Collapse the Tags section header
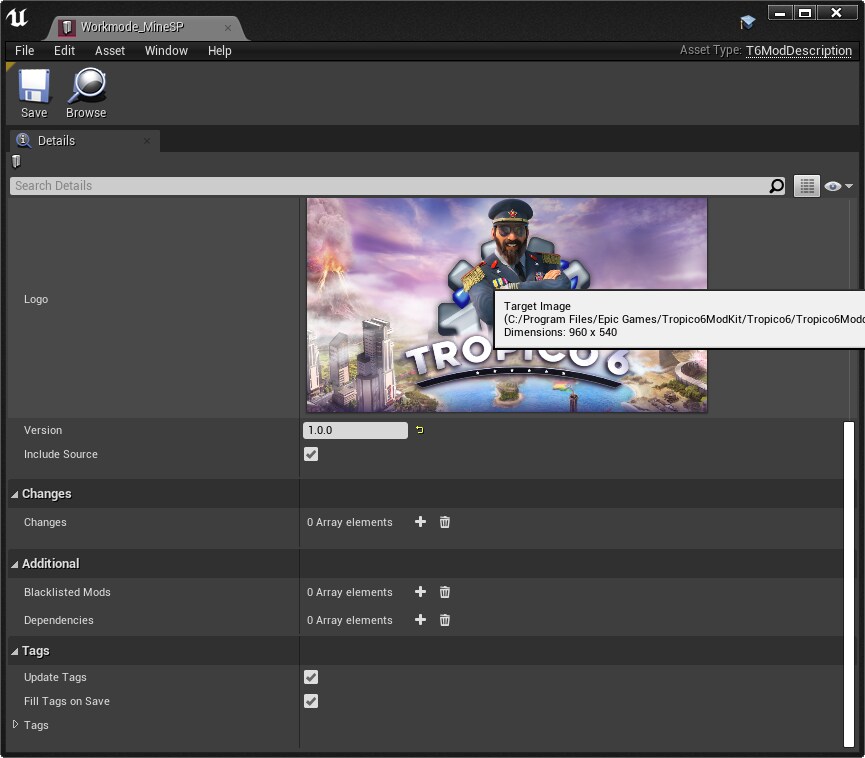This screenshot has width=865, height=758. coord(14,652)
